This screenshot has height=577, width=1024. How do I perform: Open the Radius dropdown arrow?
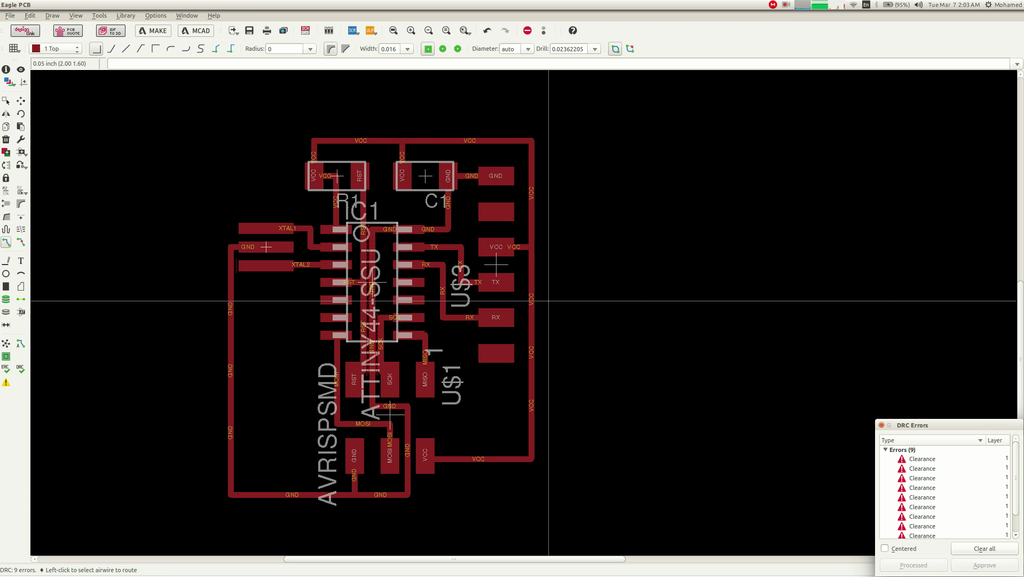click(310, 49)
